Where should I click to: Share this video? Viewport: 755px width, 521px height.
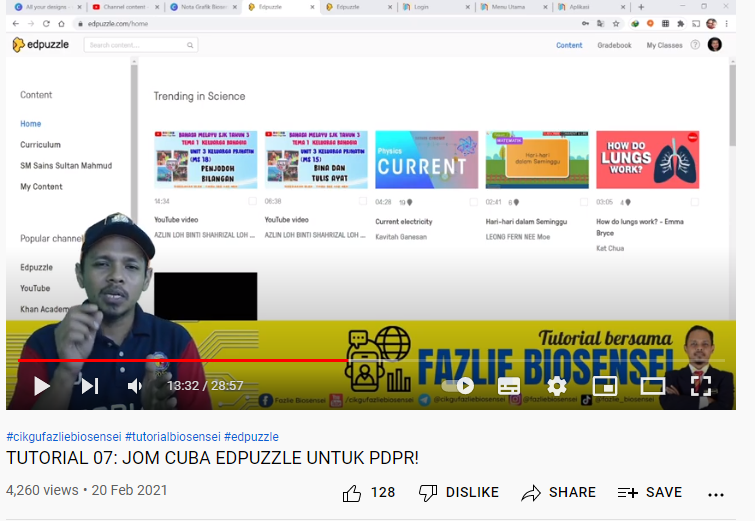(558, 492)
